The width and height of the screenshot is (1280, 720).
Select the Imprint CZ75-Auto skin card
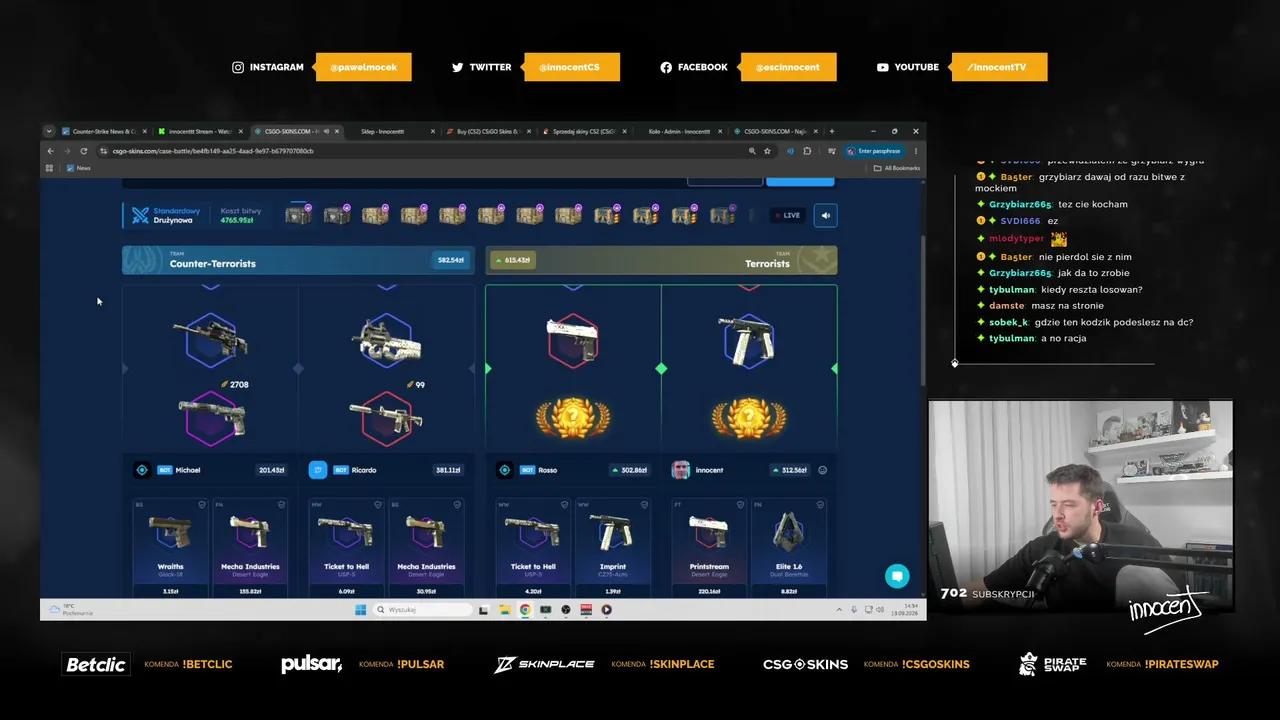(612, 547)
